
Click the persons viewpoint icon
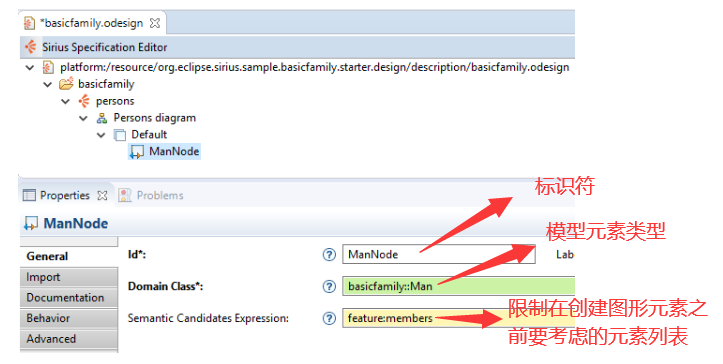84,101
